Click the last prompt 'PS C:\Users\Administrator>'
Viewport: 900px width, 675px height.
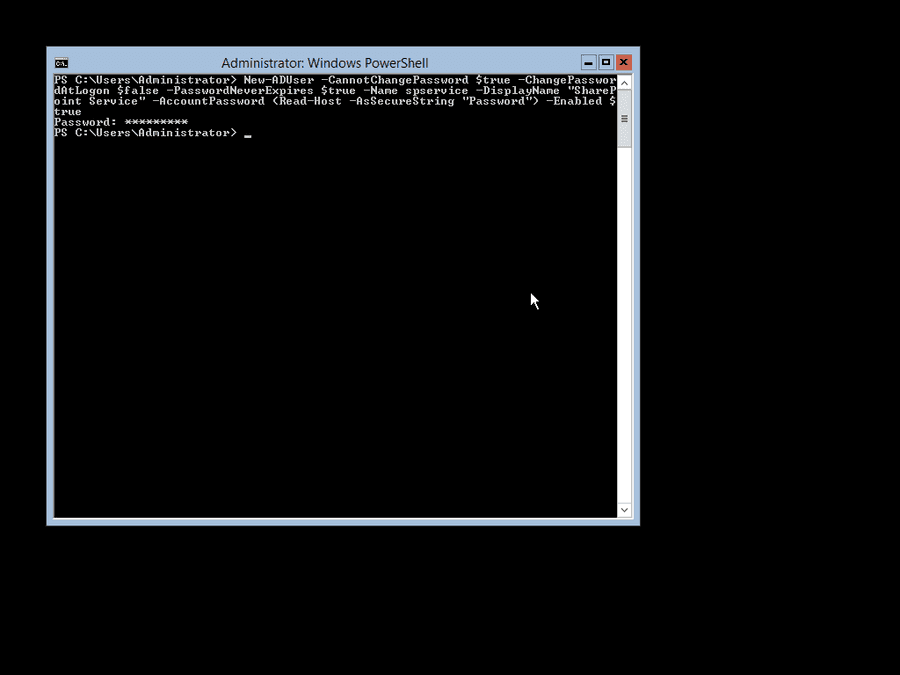coord(145,133)
